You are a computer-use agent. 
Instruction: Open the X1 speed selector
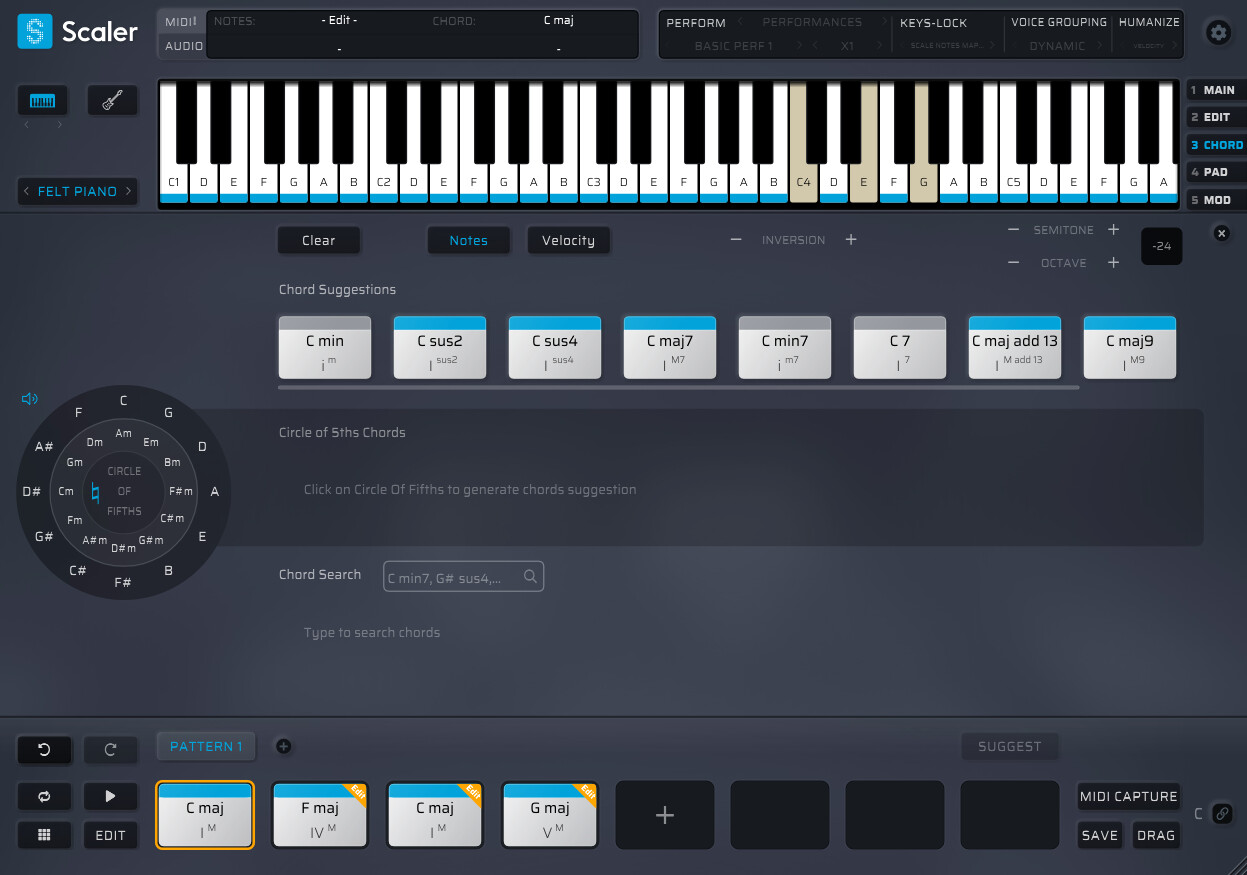pos(848,46)
